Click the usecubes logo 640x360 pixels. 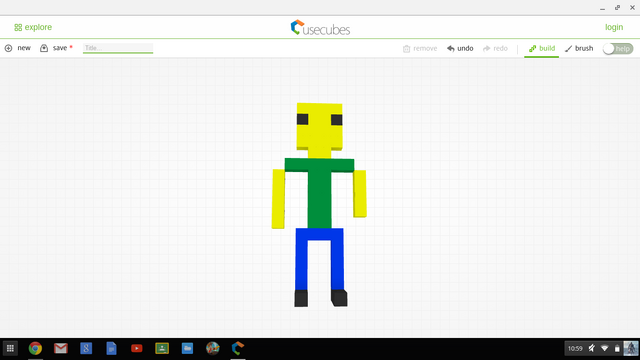click(320, 28)
